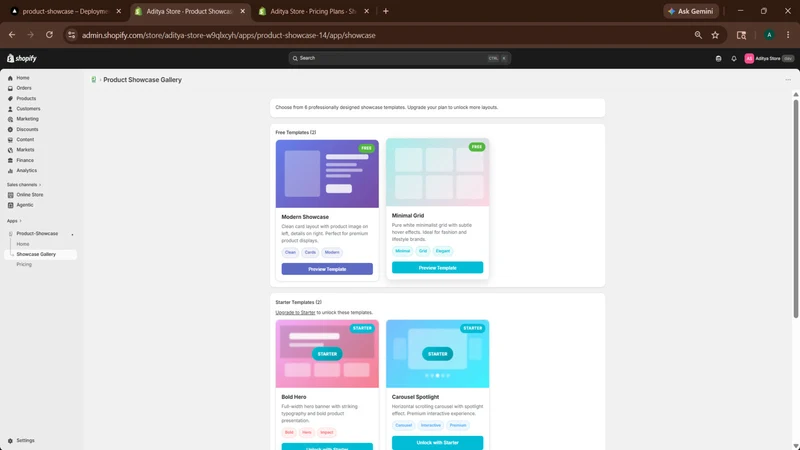Open Finance section

pyautogui.click(x=24, y=160)
